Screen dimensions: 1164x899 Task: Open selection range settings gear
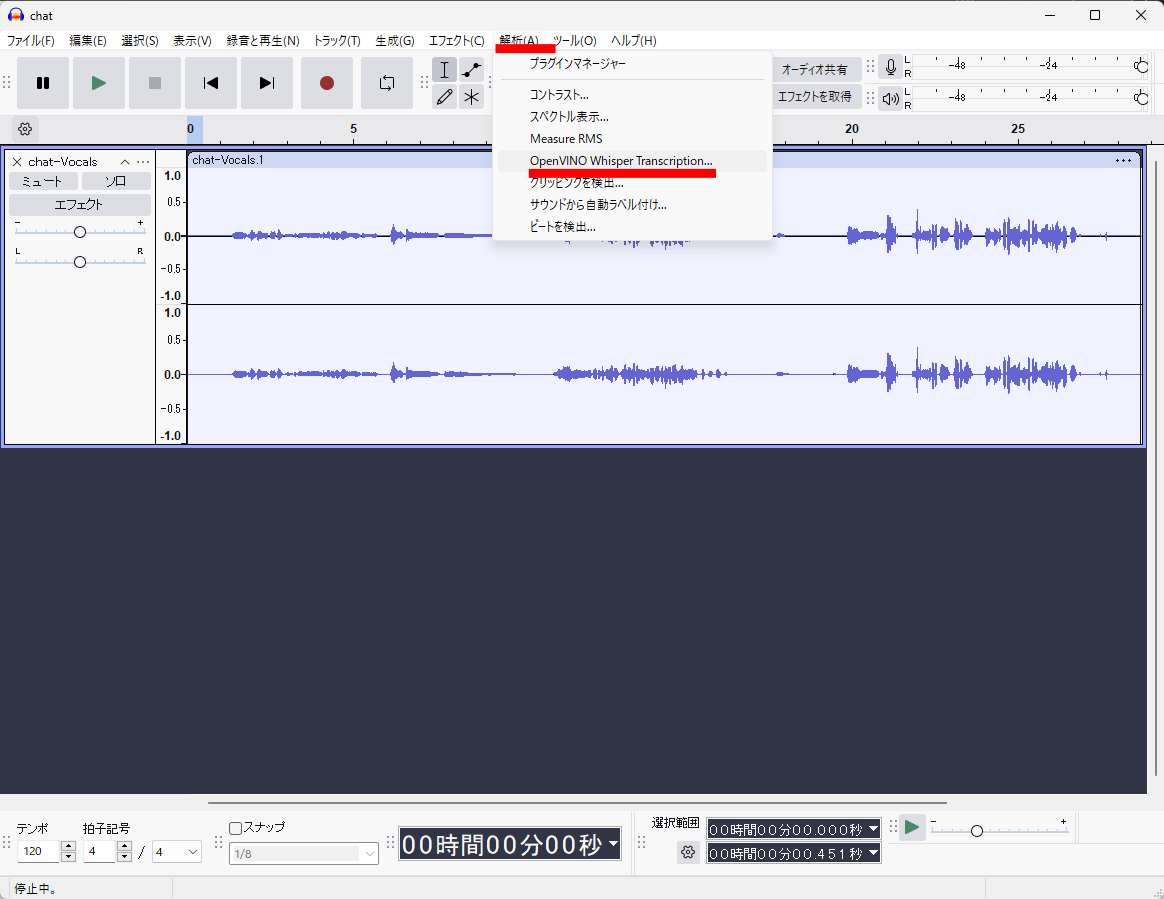click(x=688, y=852)
